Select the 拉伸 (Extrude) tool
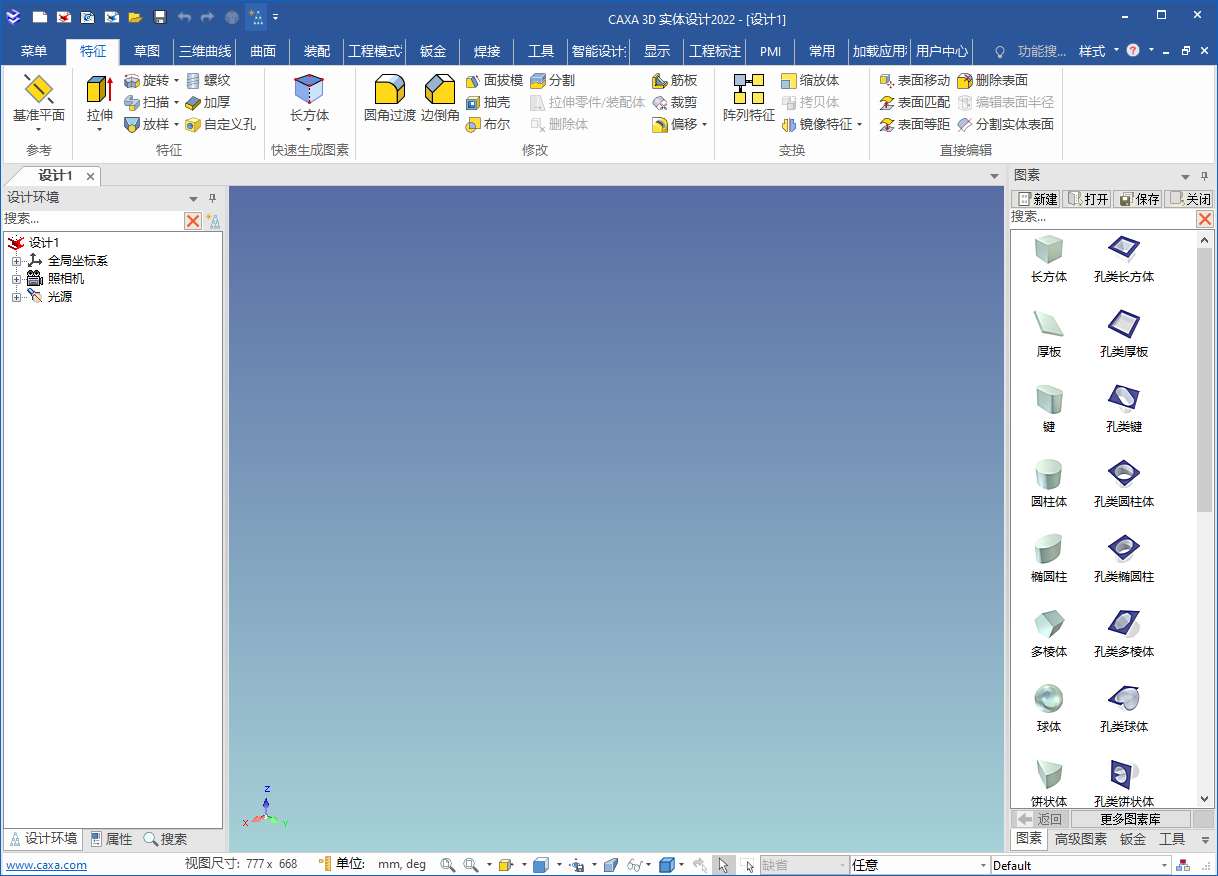This screenshot has height=876, width=1218. 99,99
